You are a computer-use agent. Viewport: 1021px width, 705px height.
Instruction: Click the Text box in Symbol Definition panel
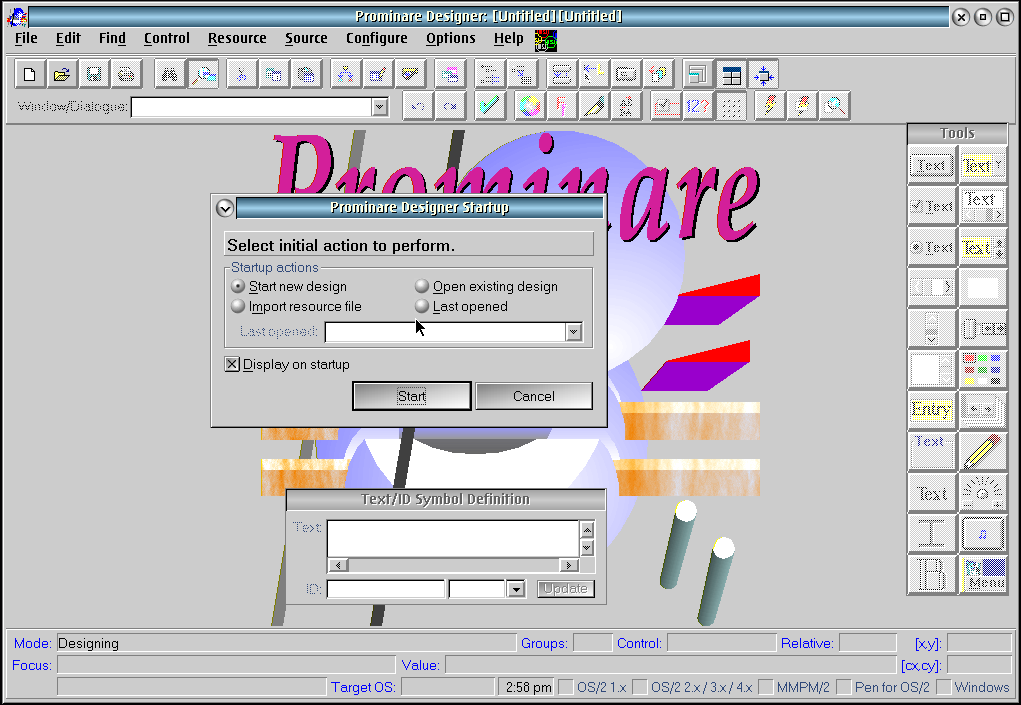click(453, 538)
